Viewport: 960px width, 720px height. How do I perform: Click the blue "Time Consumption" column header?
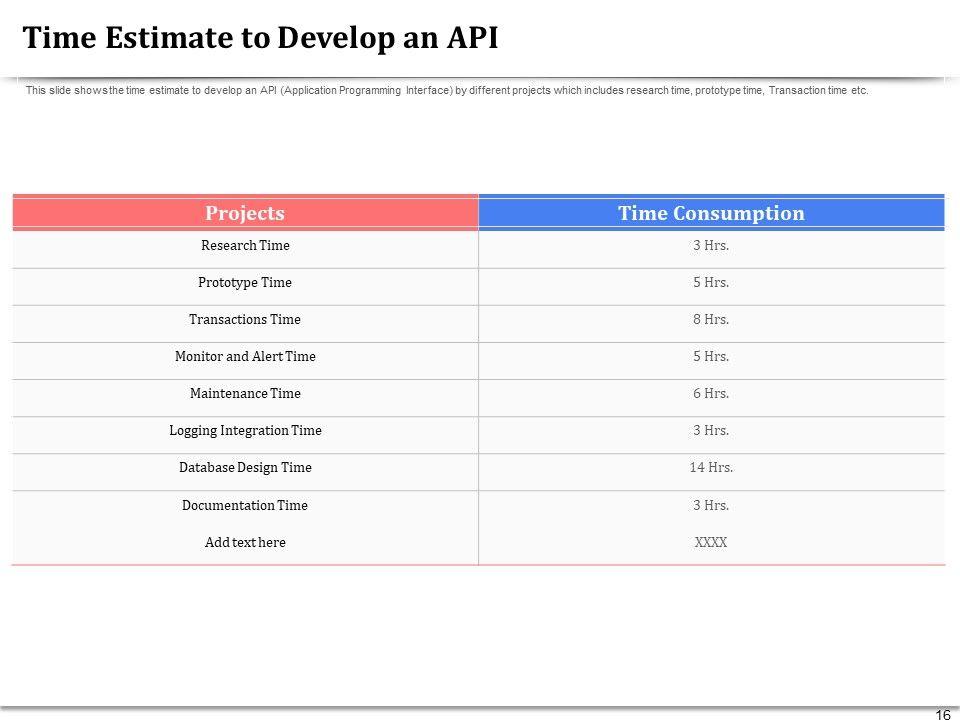711,213
